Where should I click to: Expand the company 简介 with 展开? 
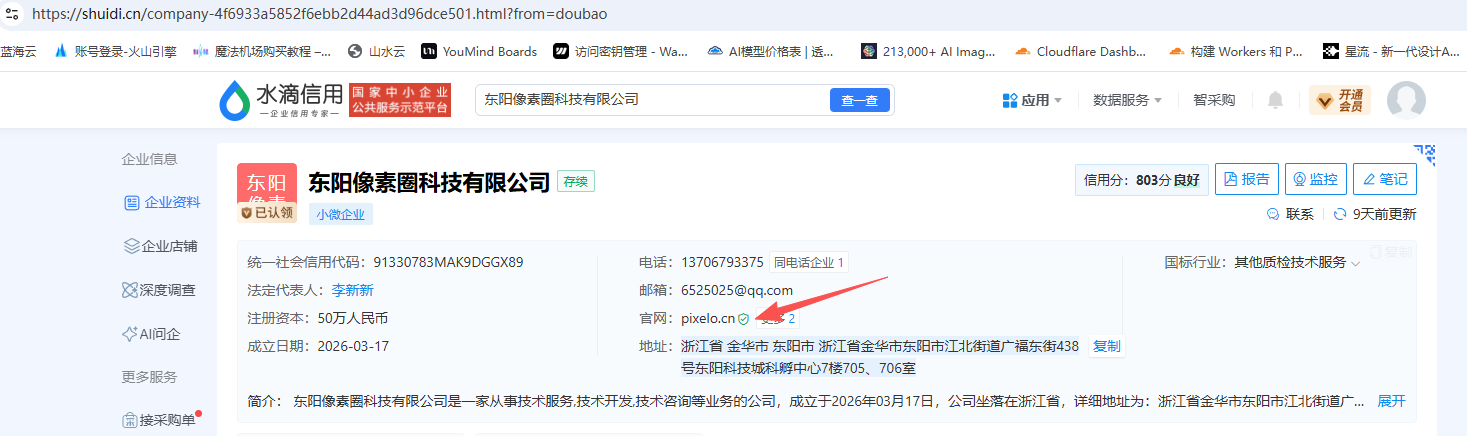(x=1392, y=401)
